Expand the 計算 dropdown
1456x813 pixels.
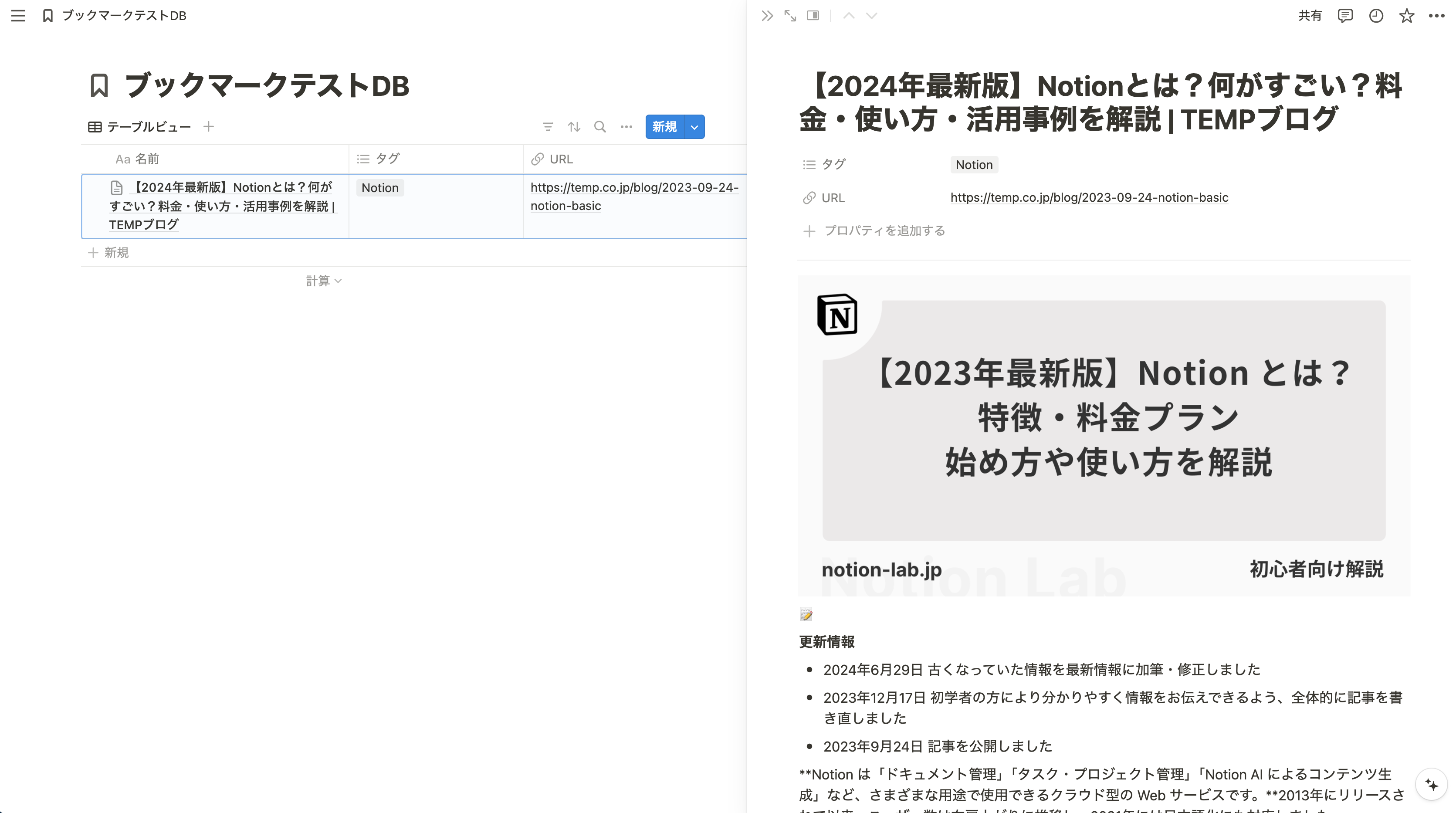(324, 281)
